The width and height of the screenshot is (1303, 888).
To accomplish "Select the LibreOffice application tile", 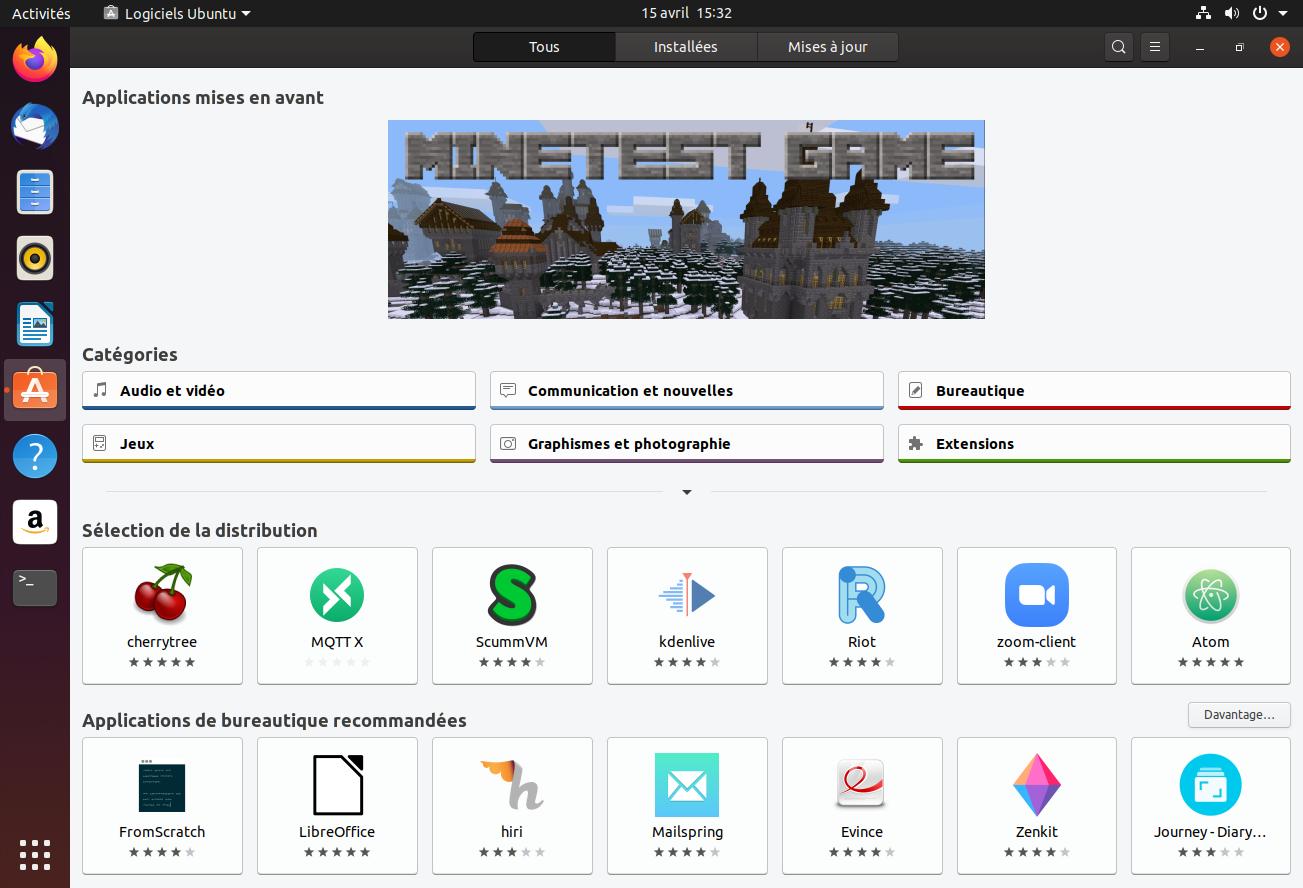I will coord(337,805).
